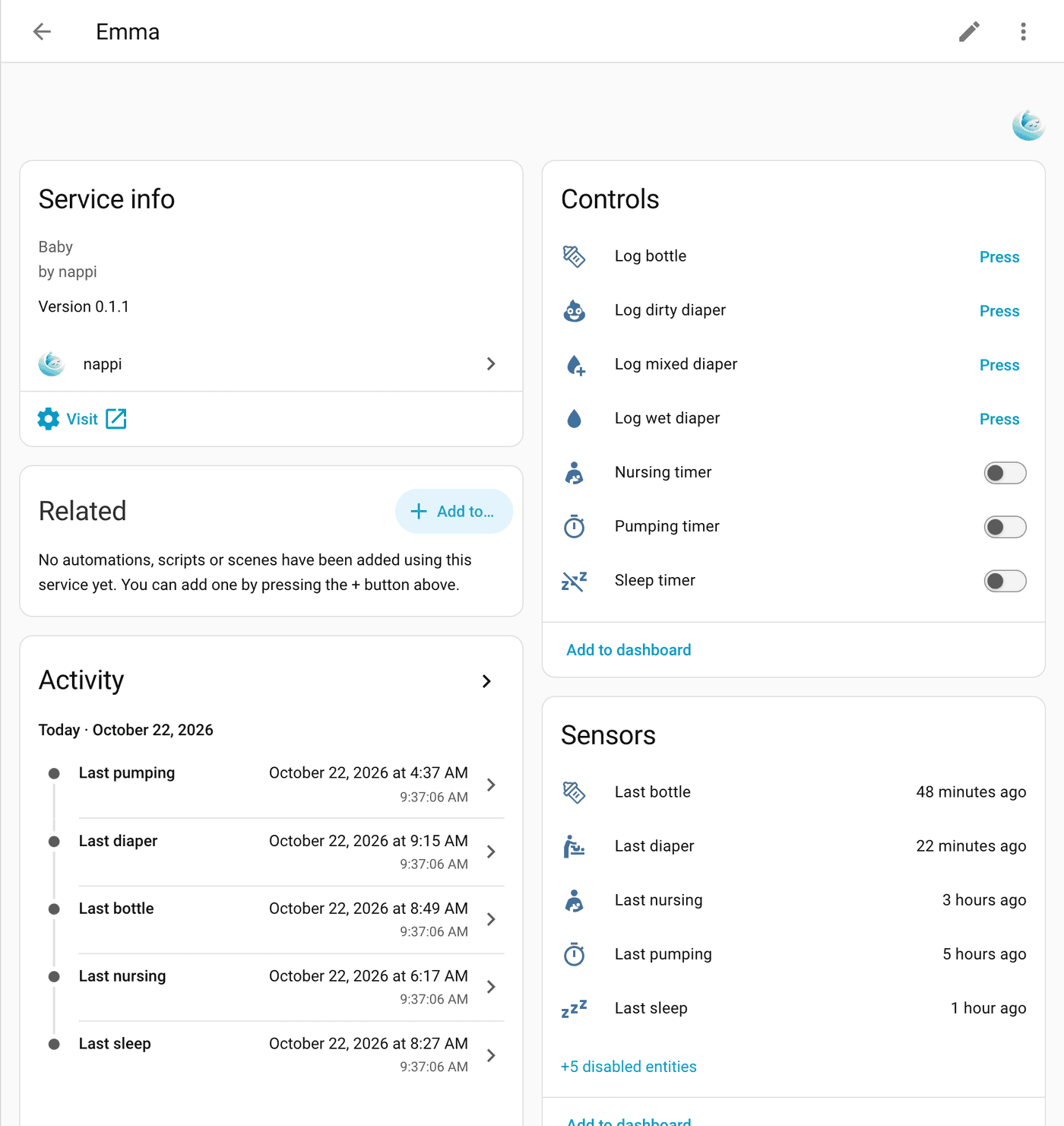
Task: Click the Log bottle icon in Controls
Action: click(575, 257)
